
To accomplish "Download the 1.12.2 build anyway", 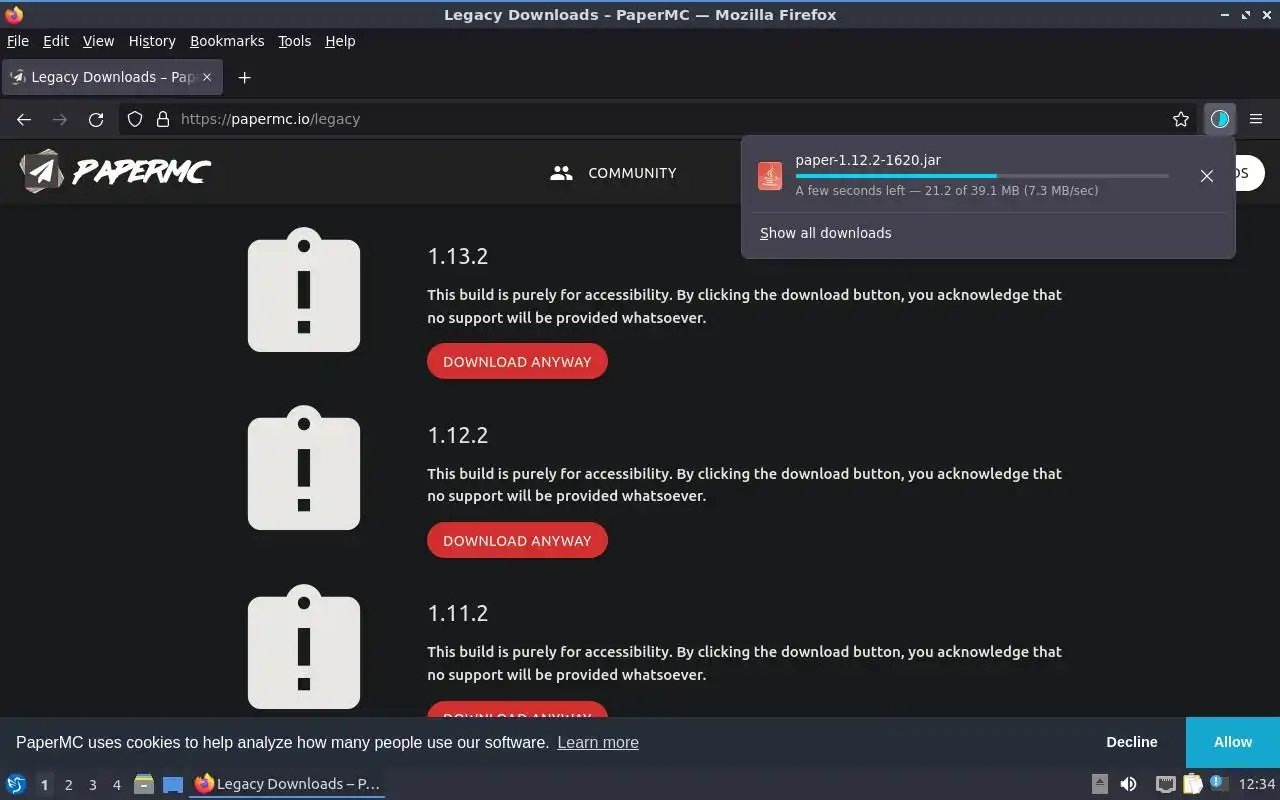I will 517,540.
